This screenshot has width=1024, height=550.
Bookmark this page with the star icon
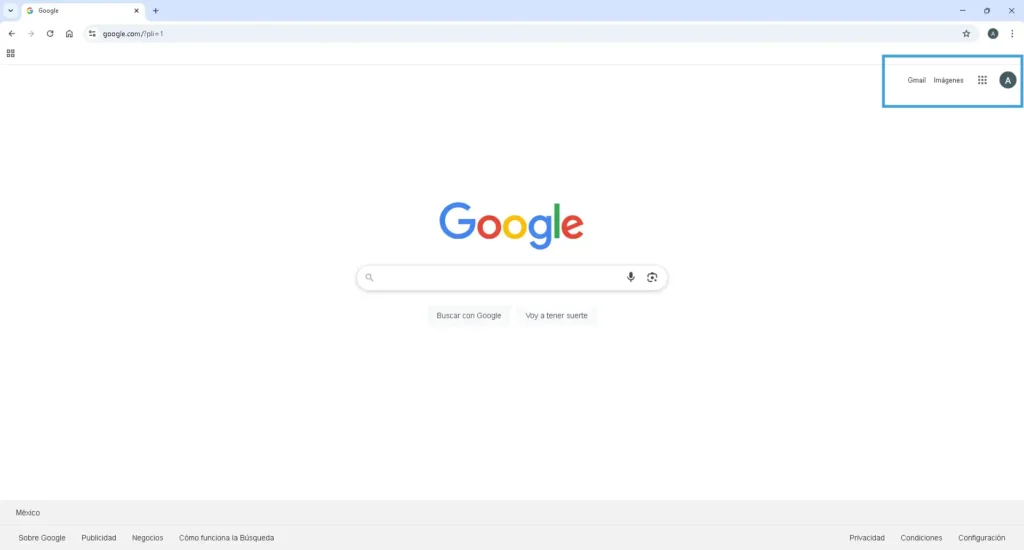966,33
